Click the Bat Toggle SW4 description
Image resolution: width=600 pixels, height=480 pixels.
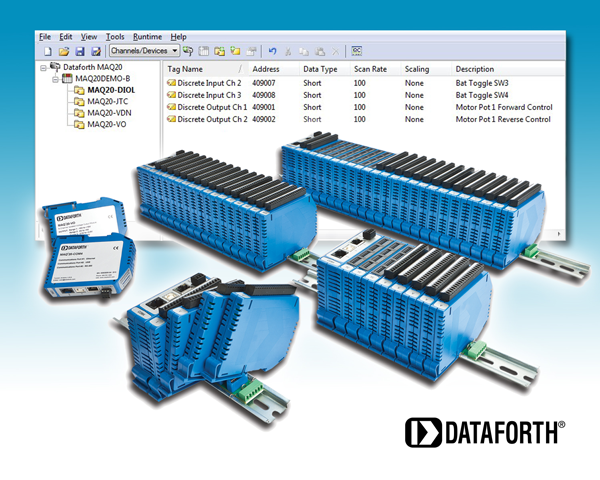482,95
